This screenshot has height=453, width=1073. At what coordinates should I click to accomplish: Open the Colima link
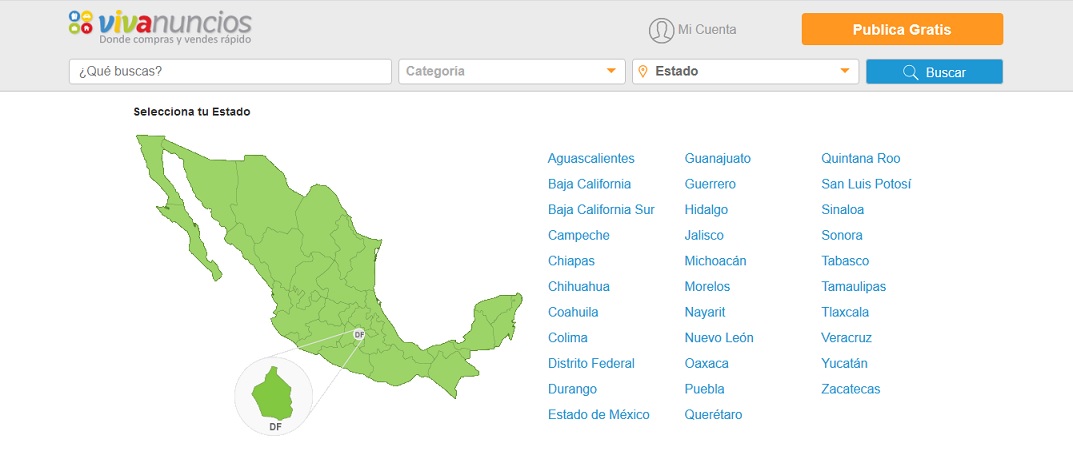click(567, 338)
